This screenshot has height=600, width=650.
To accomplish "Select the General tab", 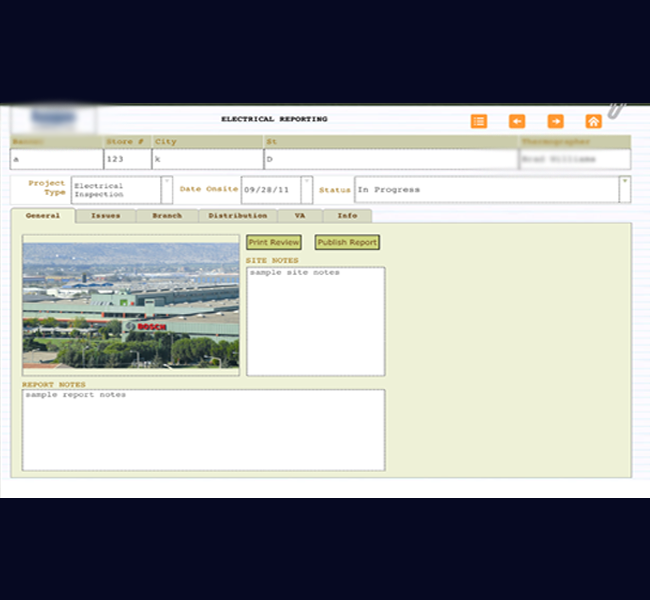I will coord(43,216).
